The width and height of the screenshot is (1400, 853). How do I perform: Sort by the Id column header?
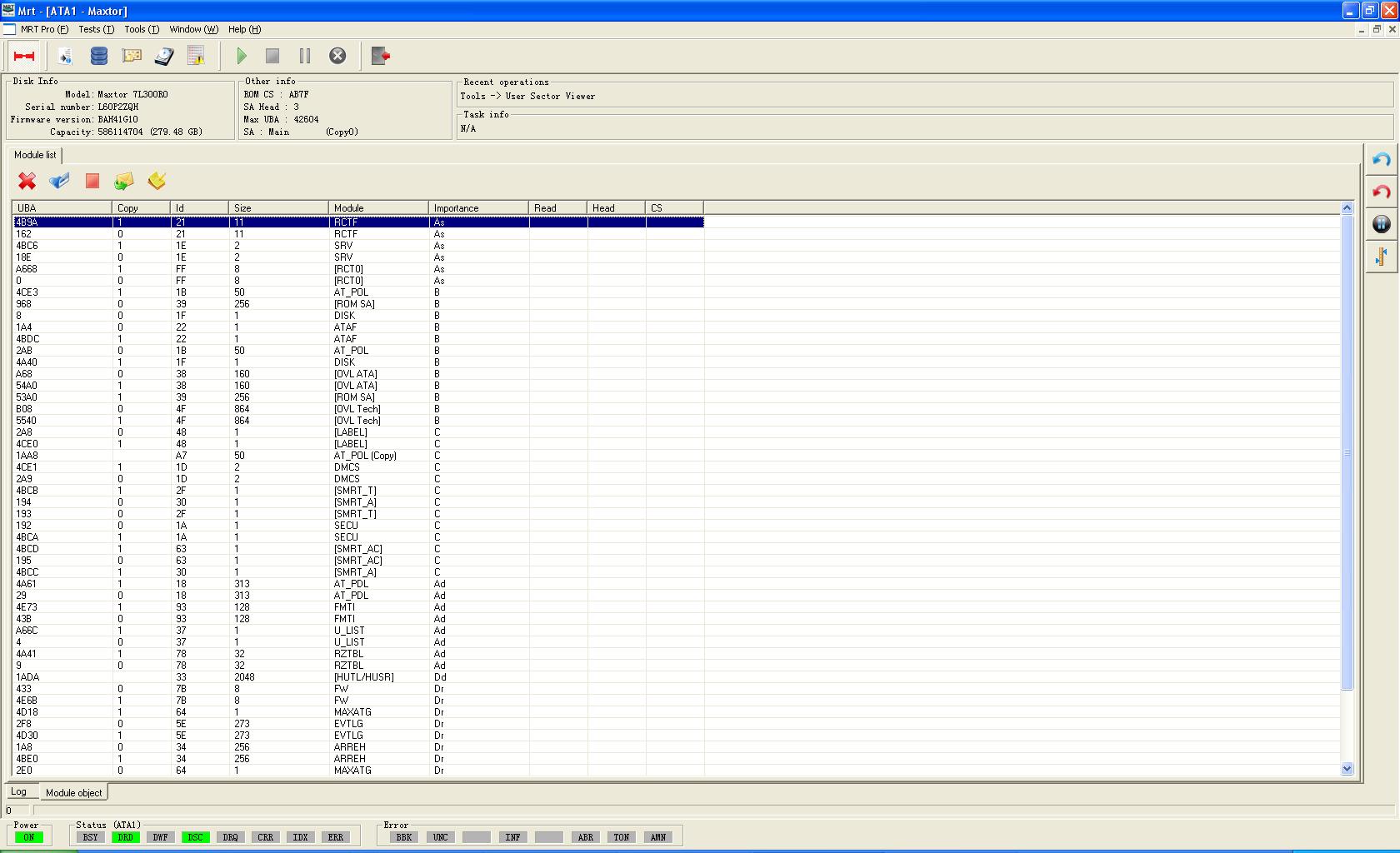pos(200,208)
